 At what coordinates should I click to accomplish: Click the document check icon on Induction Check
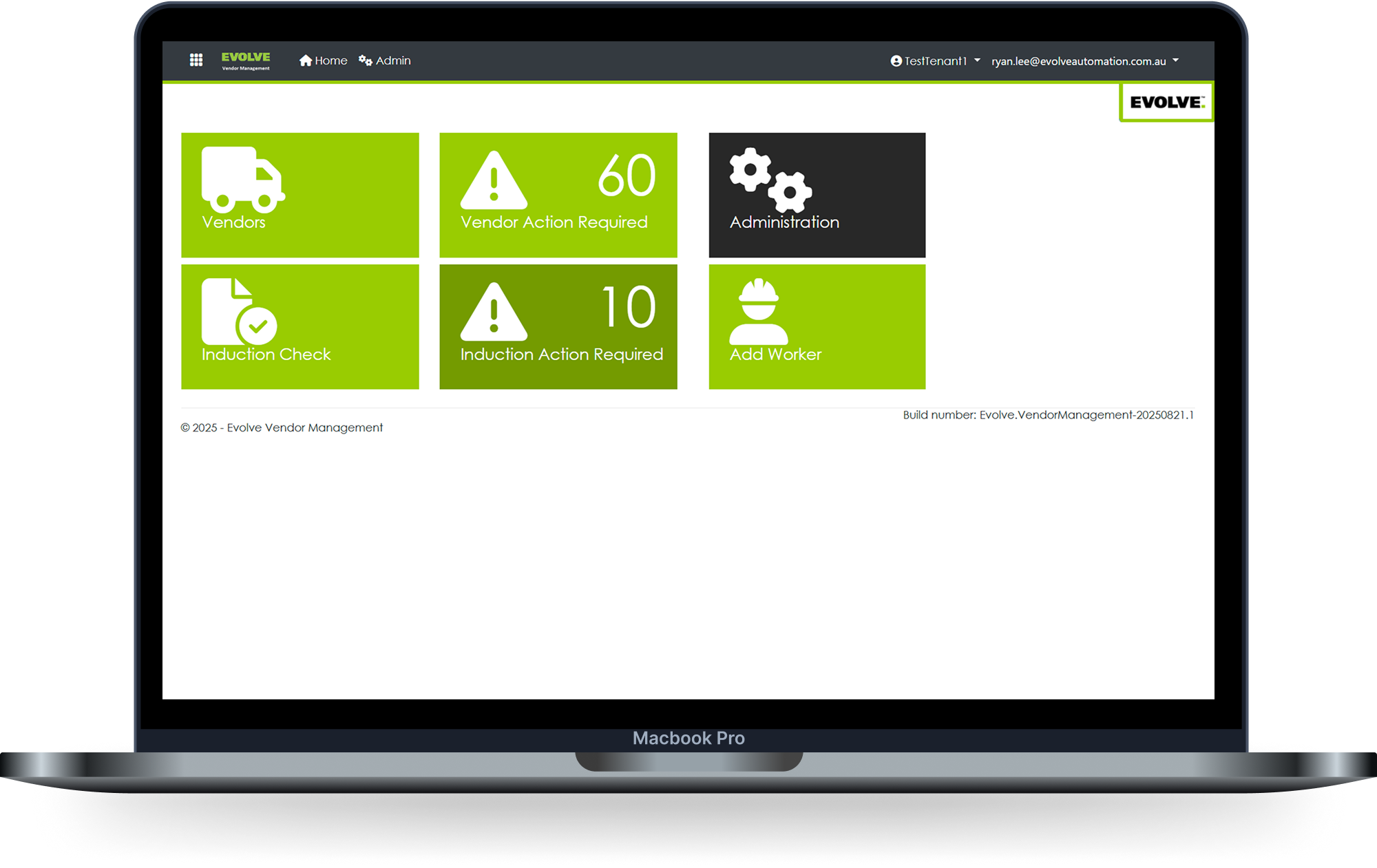click(x=239, y=311)
